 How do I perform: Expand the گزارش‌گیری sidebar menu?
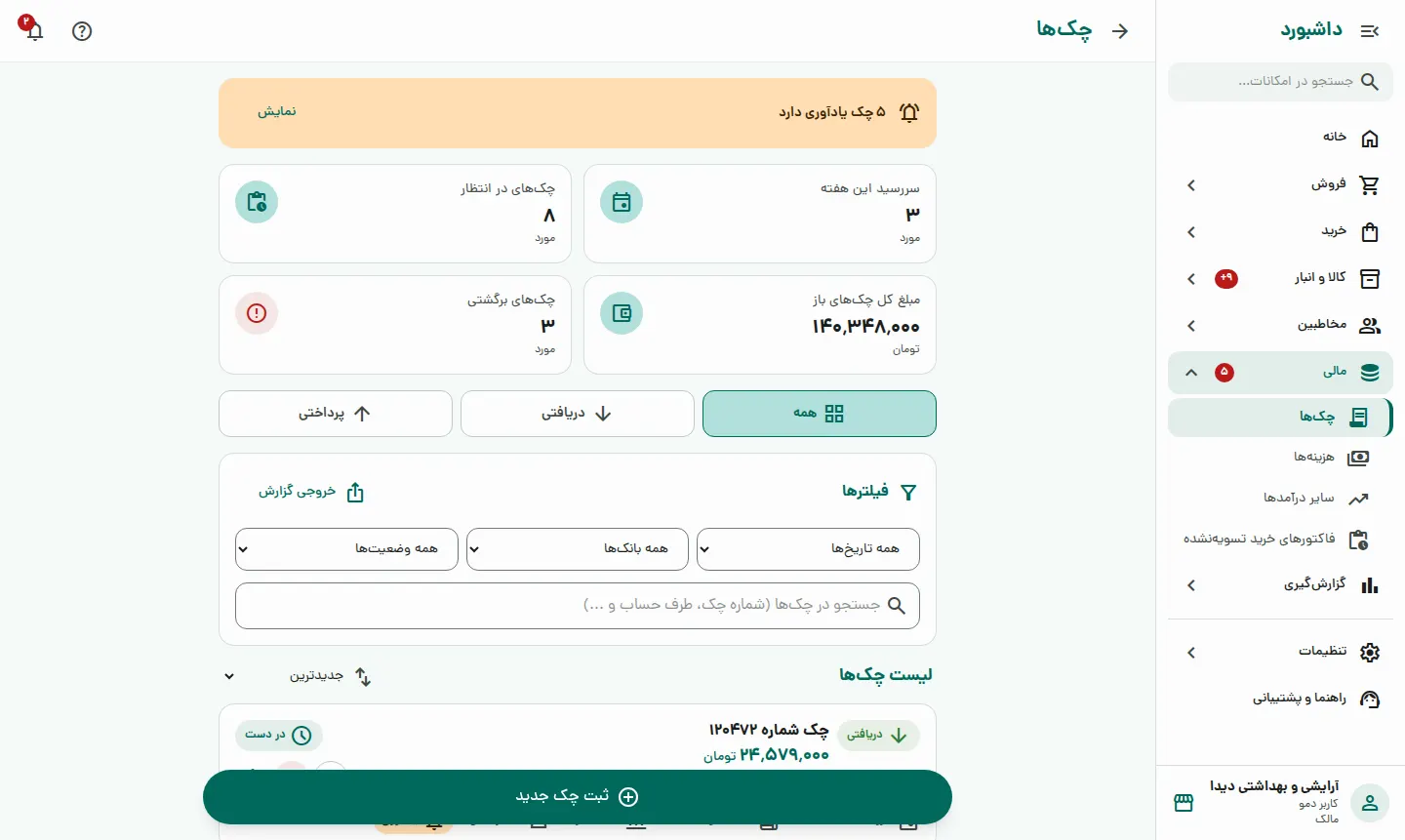click(1280, 585)
